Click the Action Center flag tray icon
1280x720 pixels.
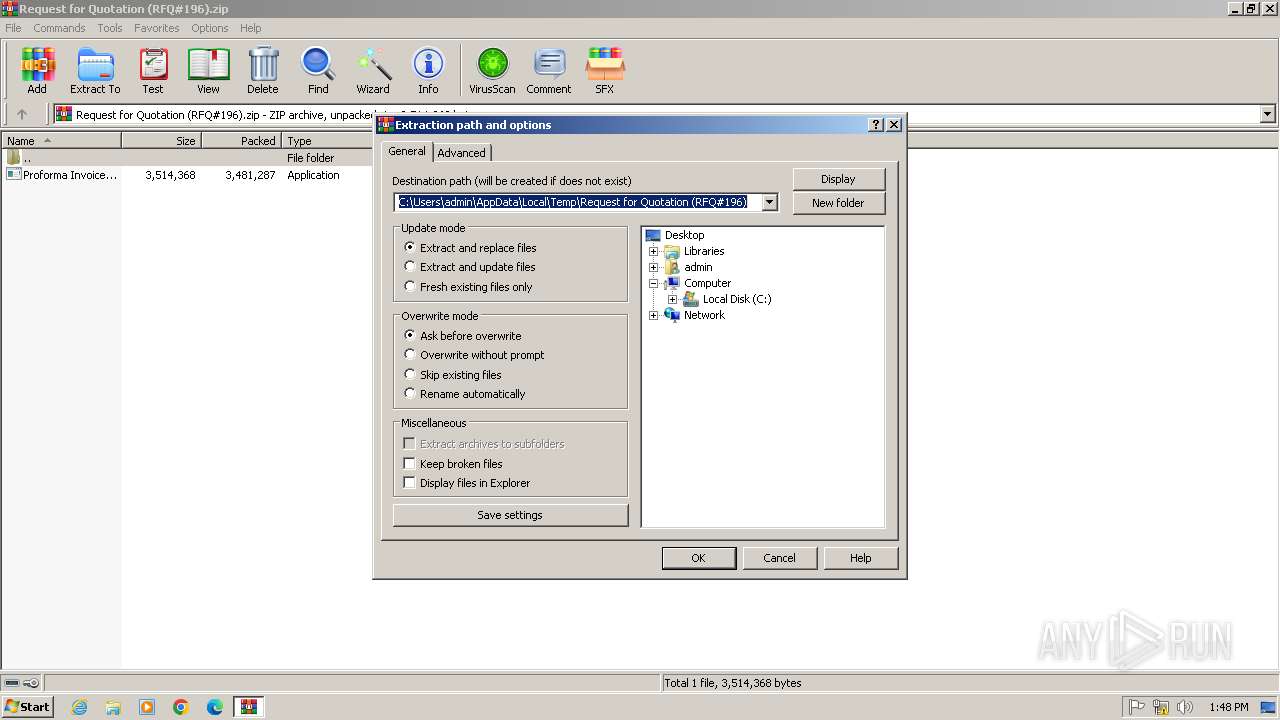(x=1137, y=707)
